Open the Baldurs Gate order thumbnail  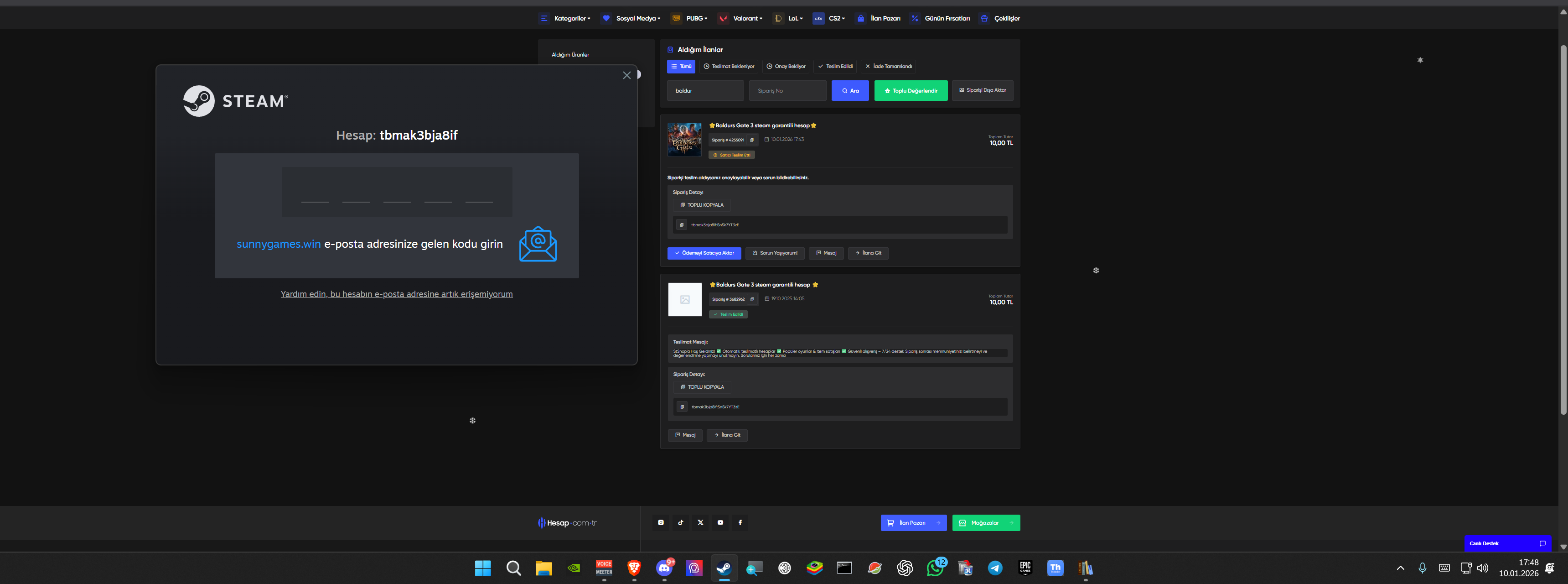pos(684,140)
